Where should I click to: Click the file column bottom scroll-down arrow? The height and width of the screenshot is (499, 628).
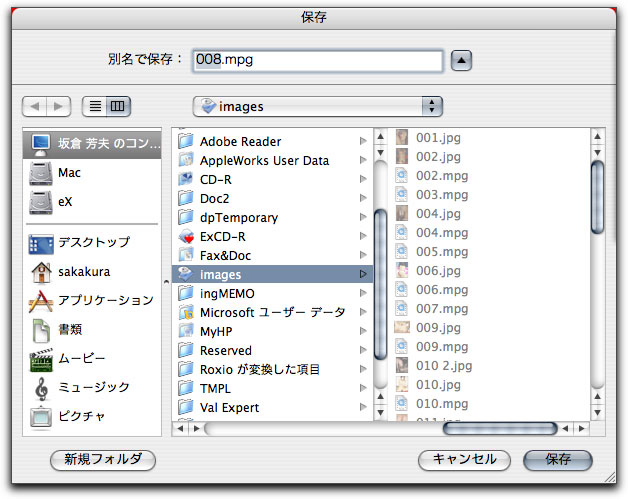[597, 412]
